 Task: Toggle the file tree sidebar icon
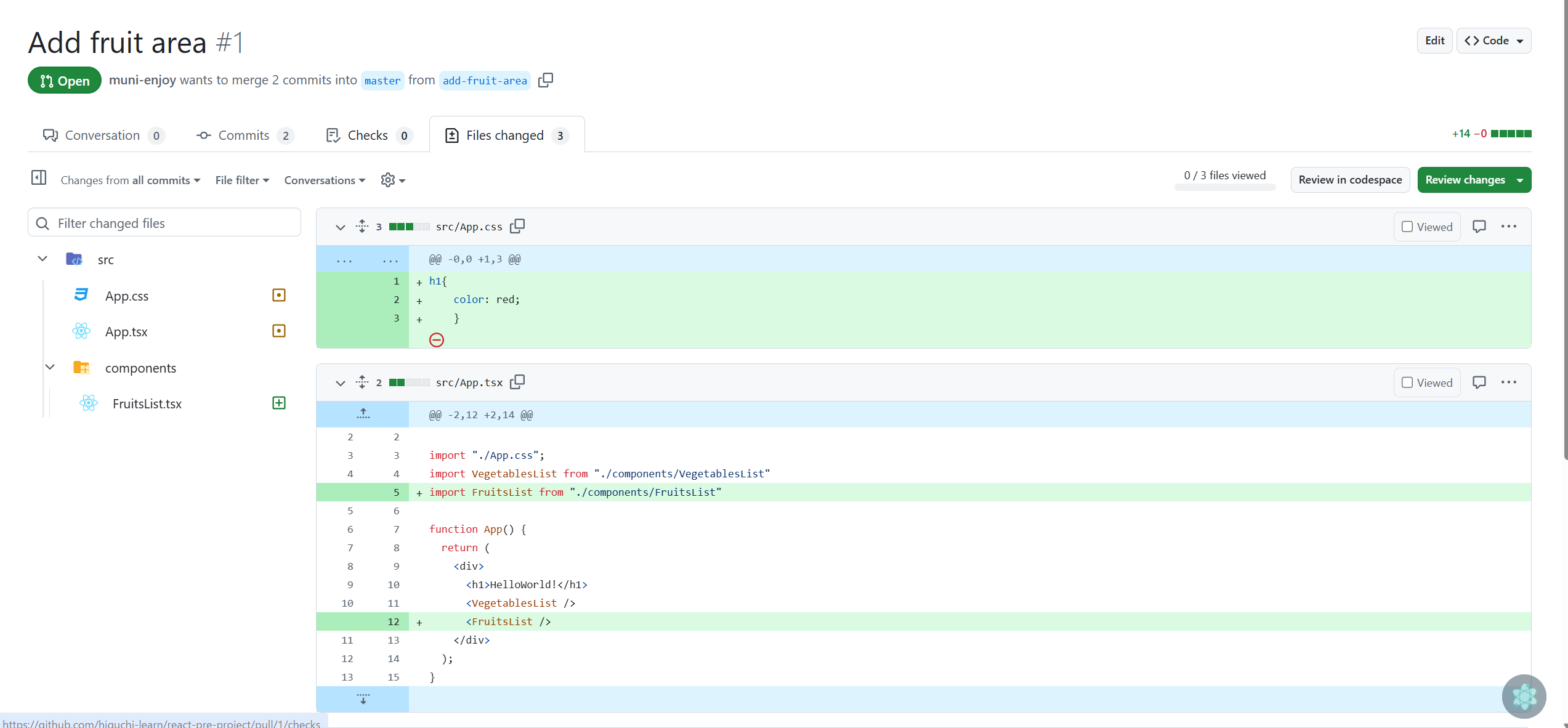[x=39, y=178]
